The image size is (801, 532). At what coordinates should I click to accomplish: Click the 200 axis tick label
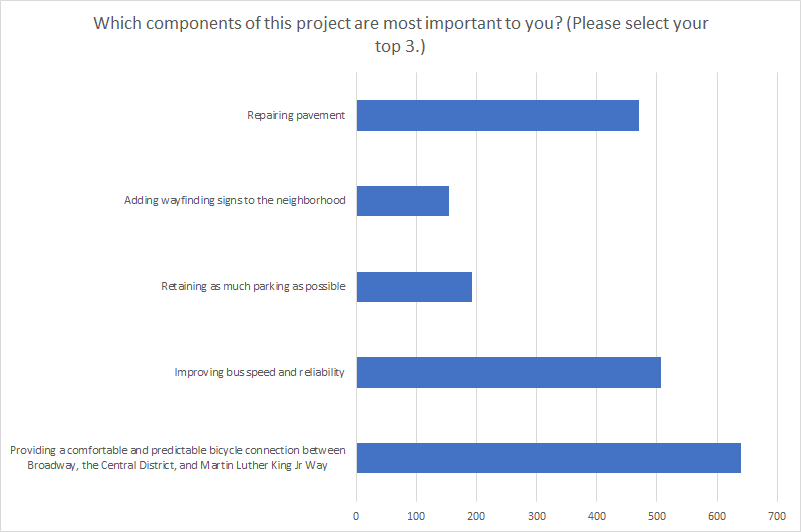click(476, 516)
